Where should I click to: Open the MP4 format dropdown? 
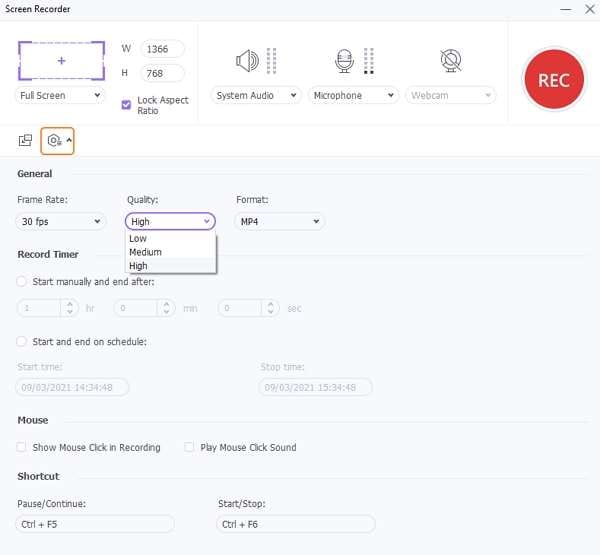tap(280, 222)
